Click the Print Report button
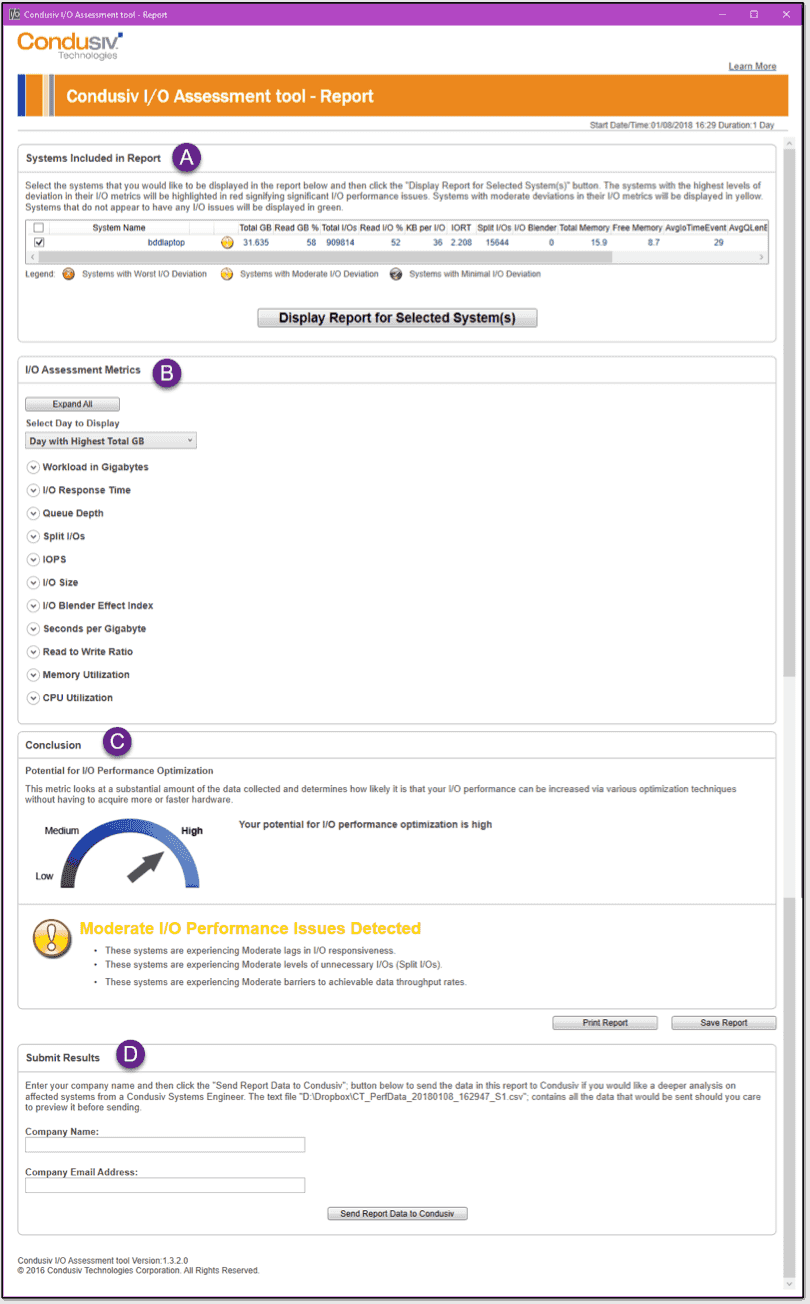810x1304 pixels. pyautogui.click(x=605, y=1023)
